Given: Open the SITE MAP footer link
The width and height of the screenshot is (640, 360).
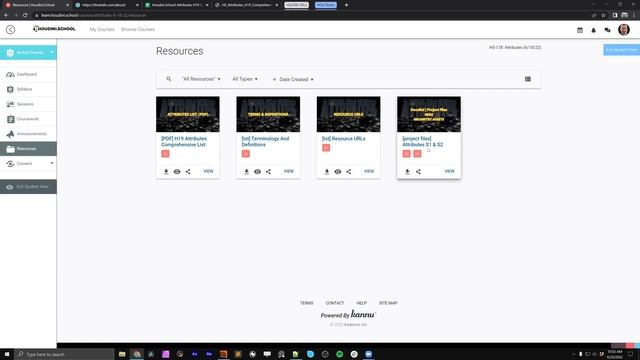Looking at the screenshot, I should 388,303.
